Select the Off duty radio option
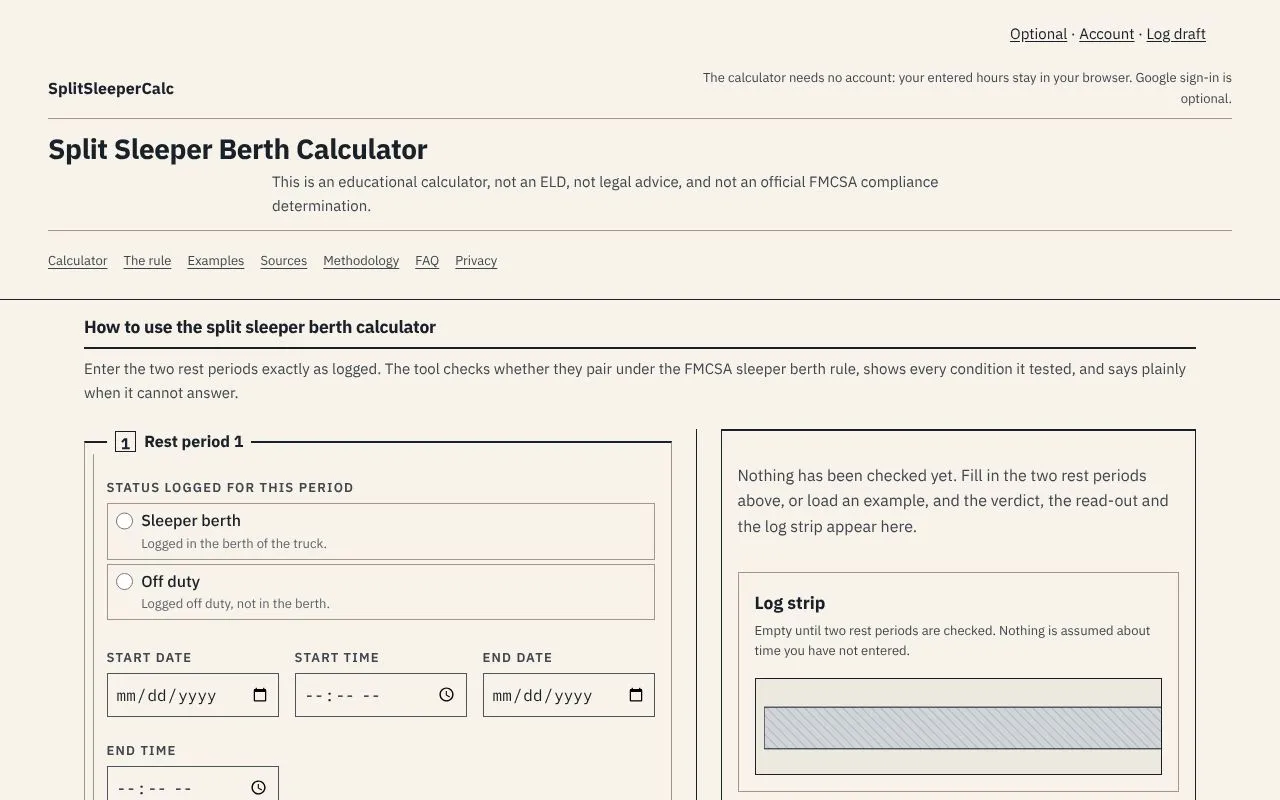Image resolution: width=1280 pixels, height=800 pixels. click(125, 582)
